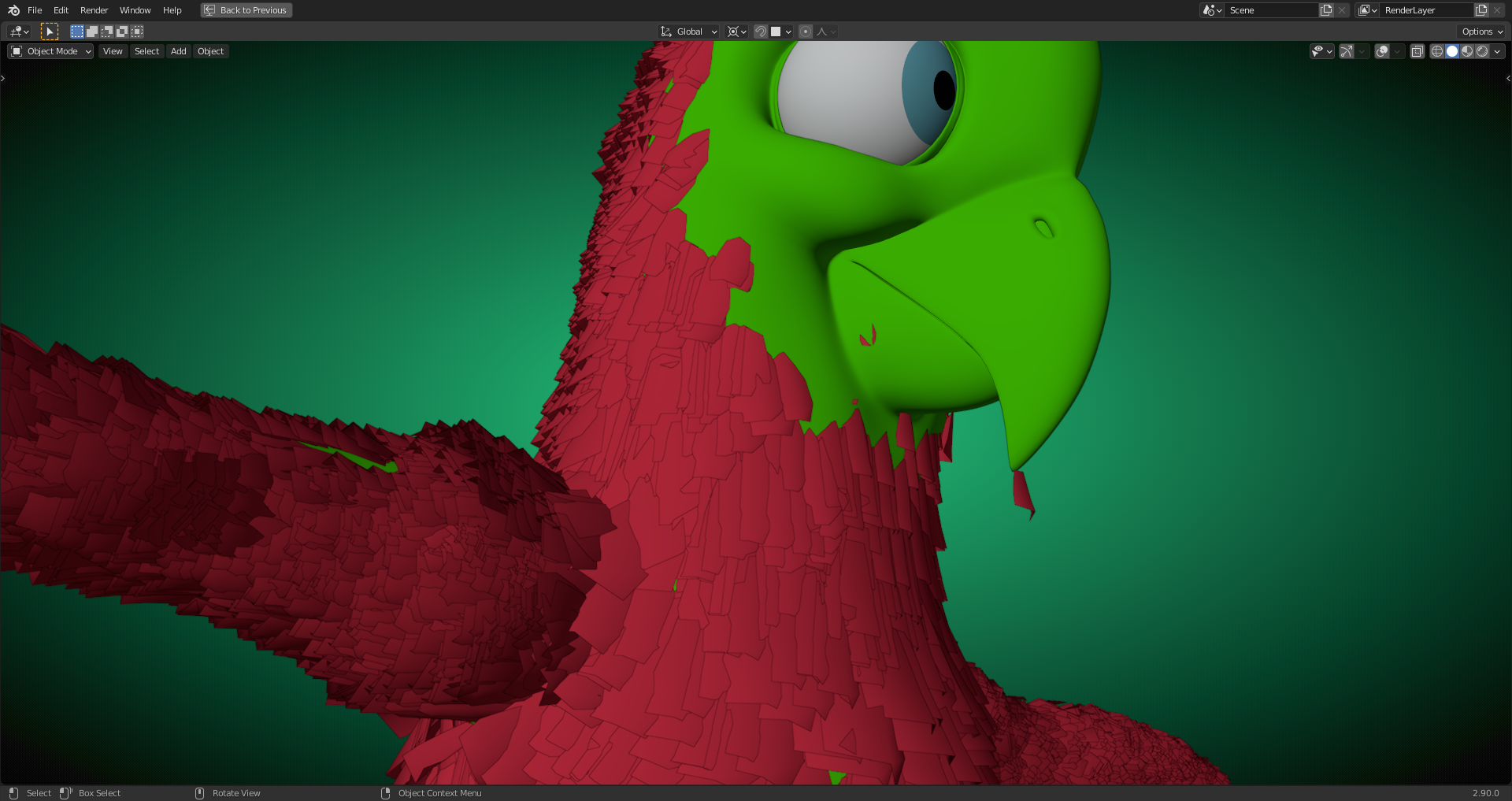The image size is (1512, 801).
Task: Click the 2.90.0 version text
Action: point(1486,793)
